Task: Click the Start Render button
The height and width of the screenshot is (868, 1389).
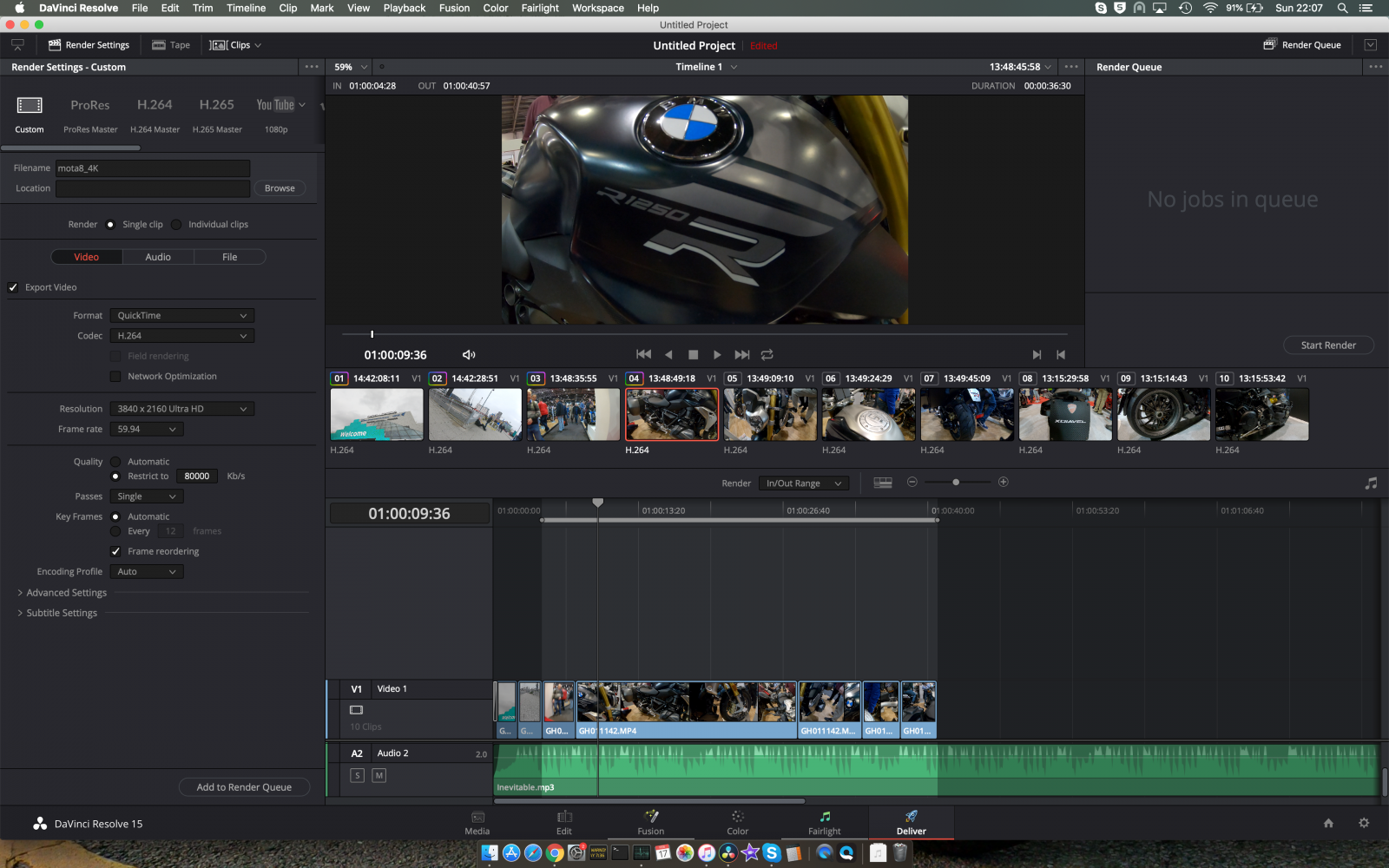Action: pyautogui.click(x=1328, y=345)
